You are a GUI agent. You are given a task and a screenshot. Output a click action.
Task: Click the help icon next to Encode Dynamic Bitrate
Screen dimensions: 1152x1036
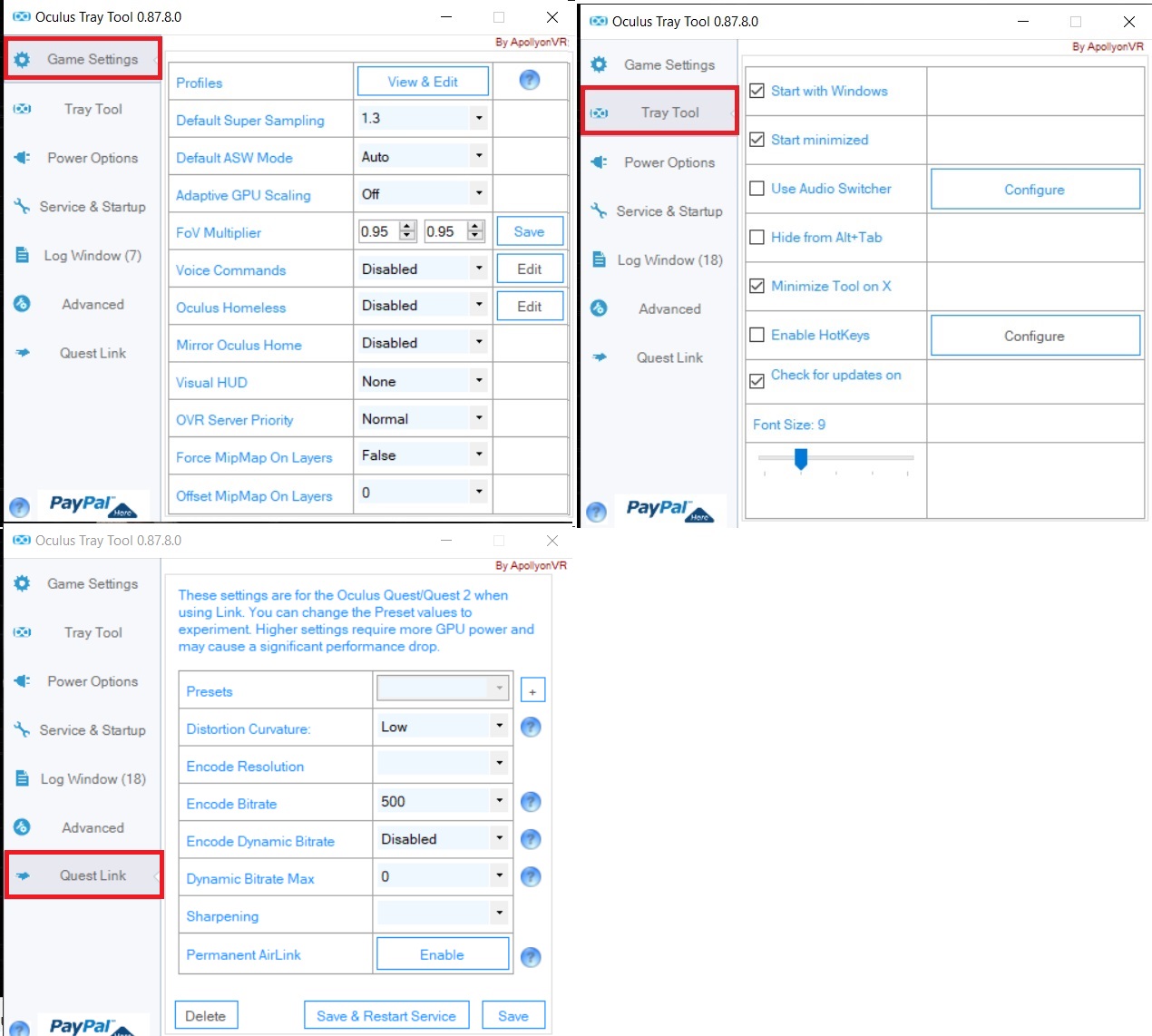(531, 839)
